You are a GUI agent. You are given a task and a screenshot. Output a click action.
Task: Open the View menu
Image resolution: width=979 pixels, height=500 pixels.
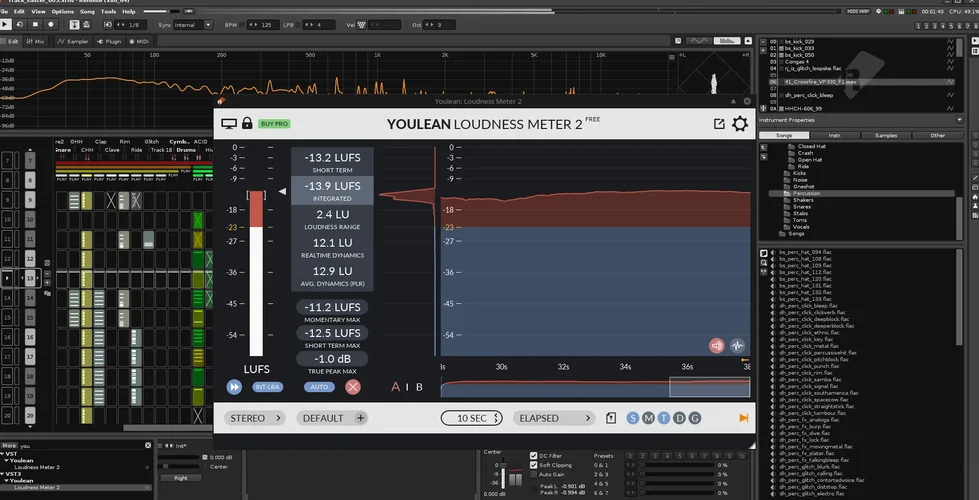tap(38, 11)
